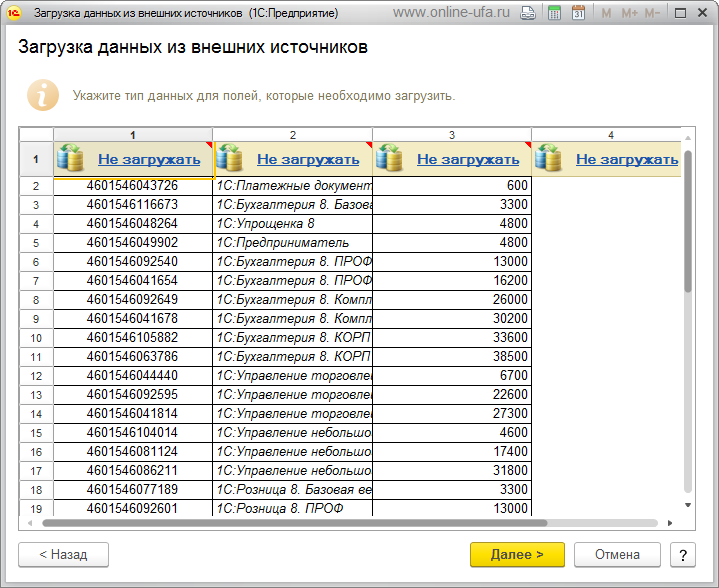Click the database icon in column 4 header
Screen dimensions: 719x588
(x=548, y=158)
